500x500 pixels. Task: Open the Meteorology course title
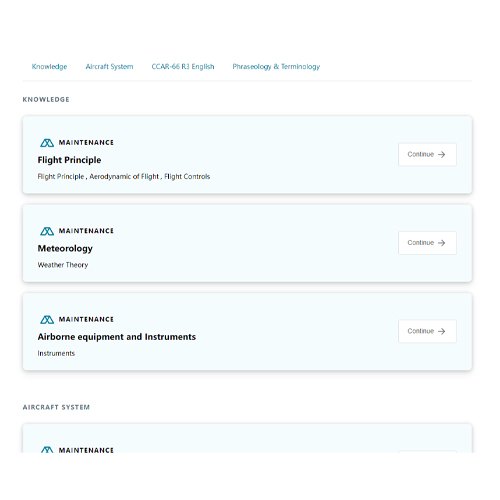pos(65,249)
